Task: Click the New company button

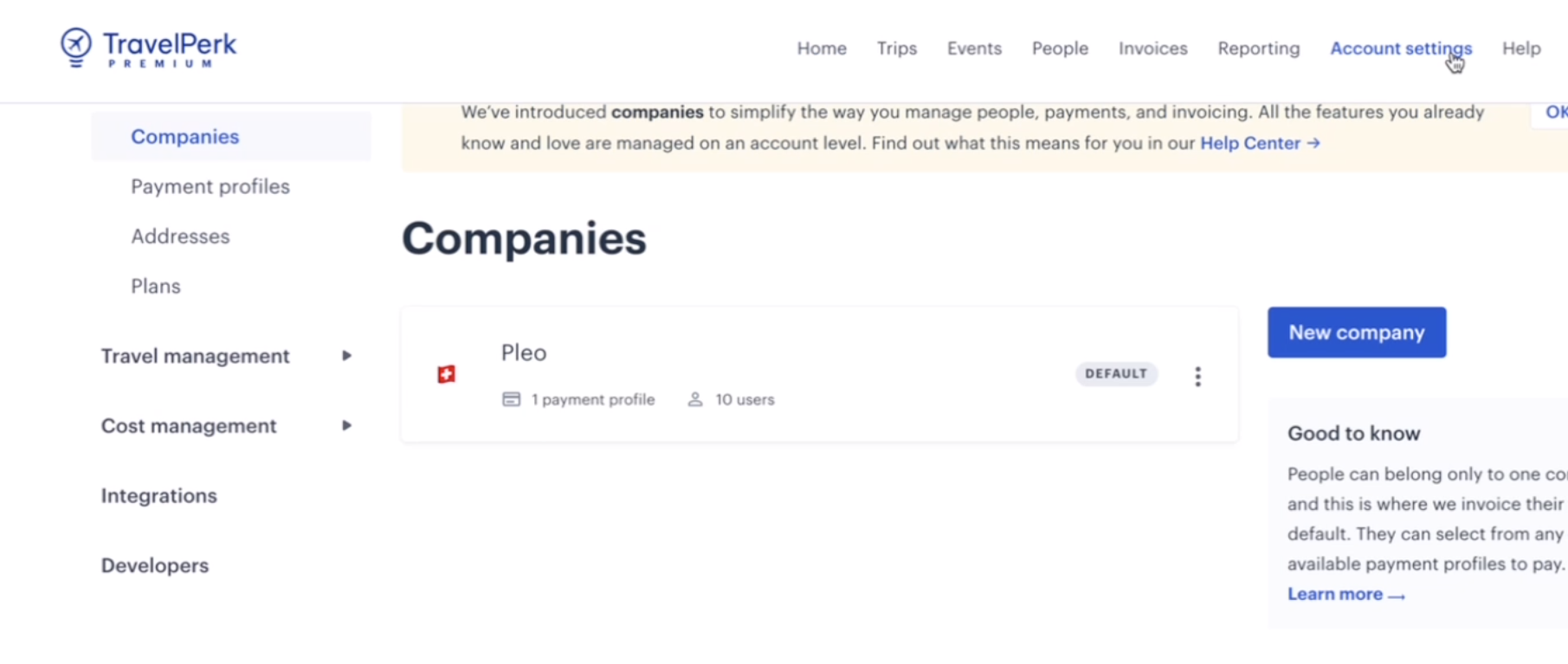Action: tap(1357, 332)
